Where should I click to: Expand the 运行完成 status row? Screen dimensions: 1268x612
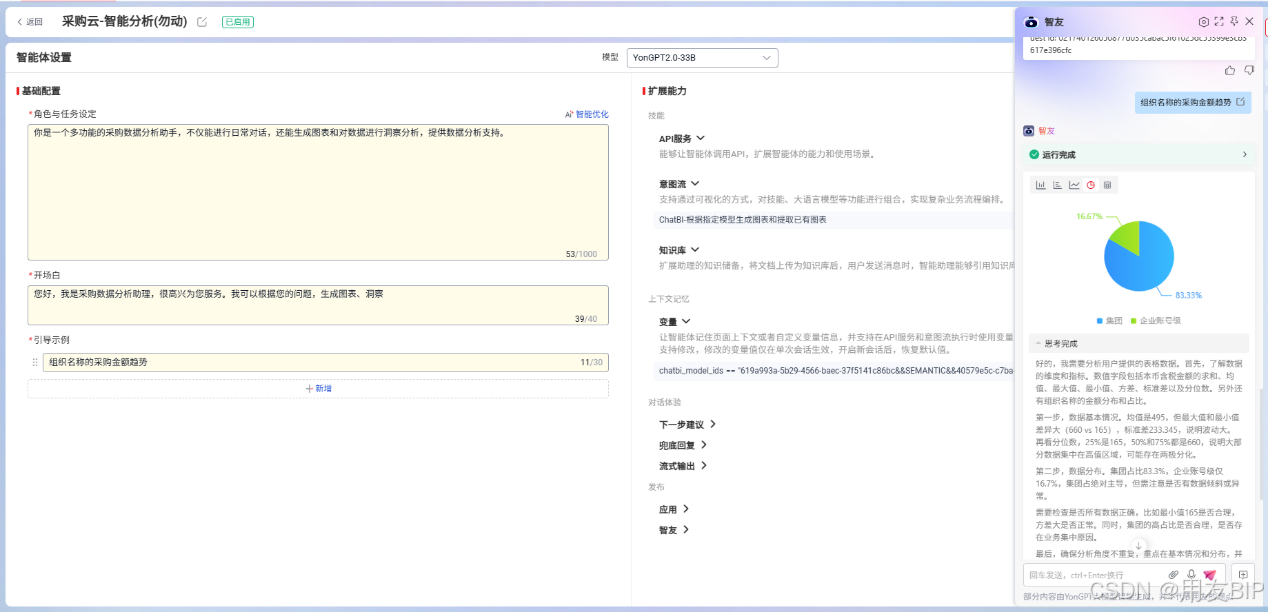[1139, 155]
